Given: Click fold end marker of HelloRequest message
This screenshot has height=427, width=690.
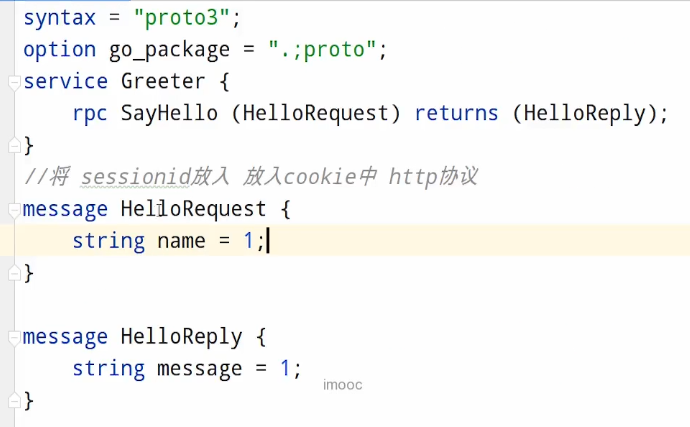Looking at the screenshot, I should pyautogui.click(x=14, y=273).
